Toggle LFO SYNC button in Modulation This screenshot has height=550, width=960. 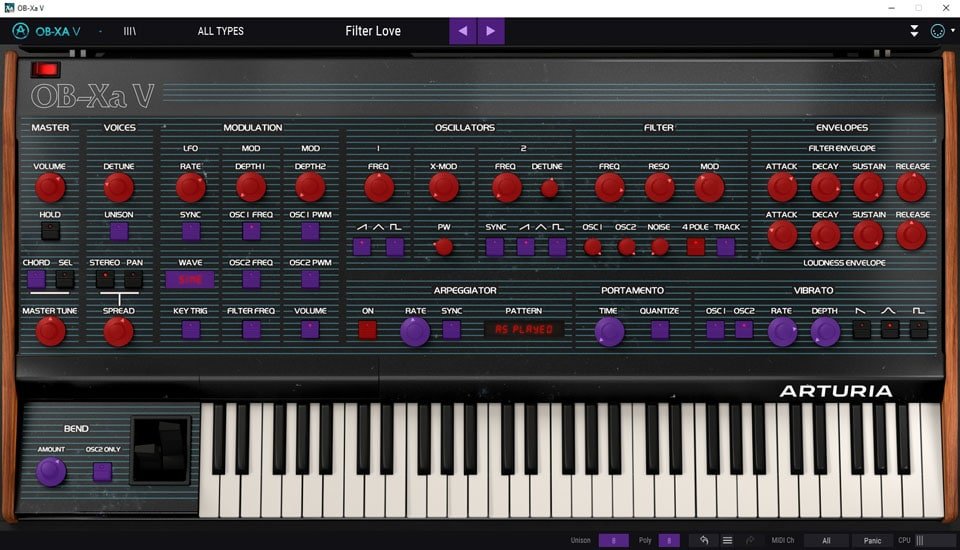(x=191, y=231)
